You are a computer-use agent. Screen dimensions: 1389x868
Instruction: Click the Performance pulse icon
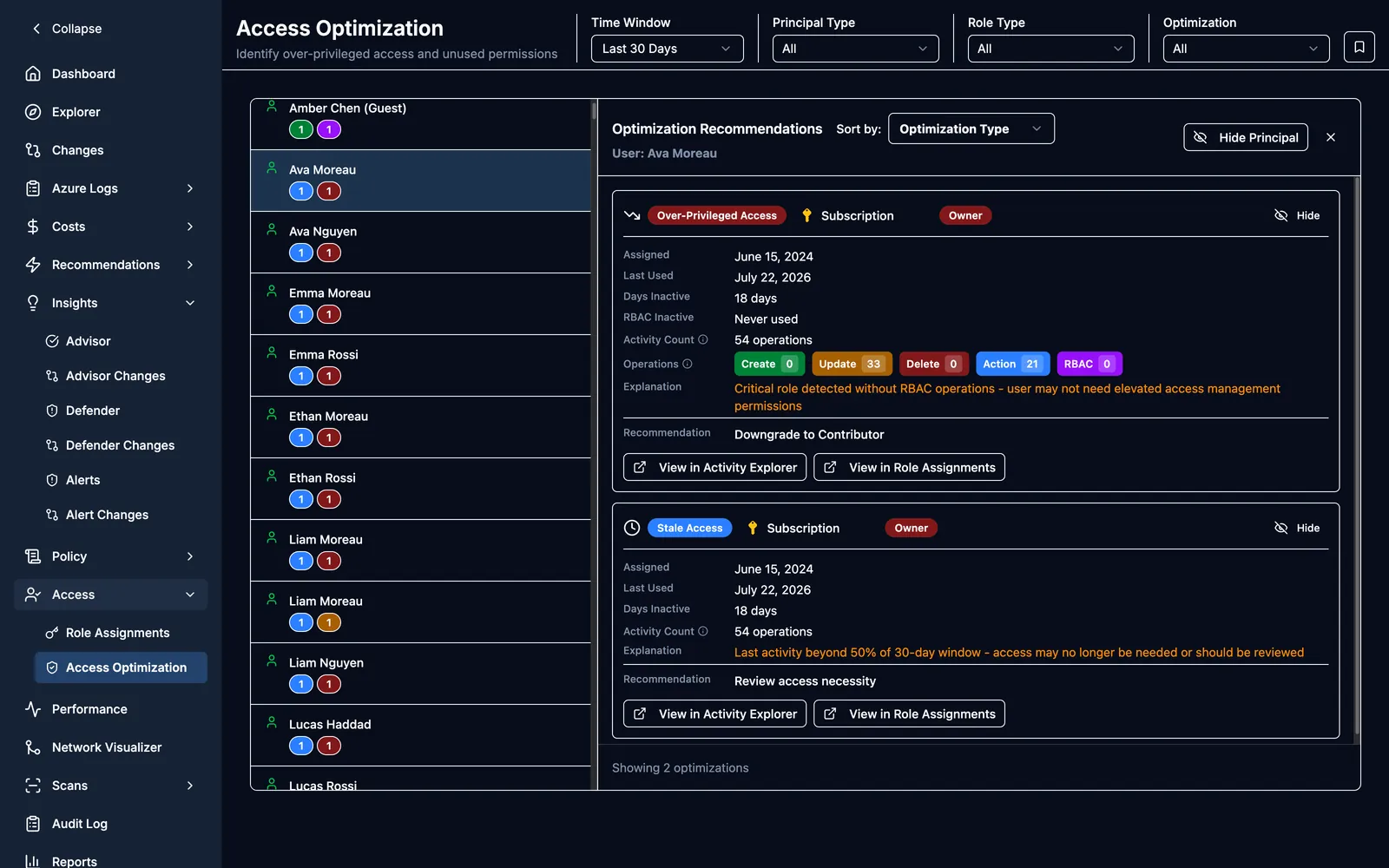33,709
